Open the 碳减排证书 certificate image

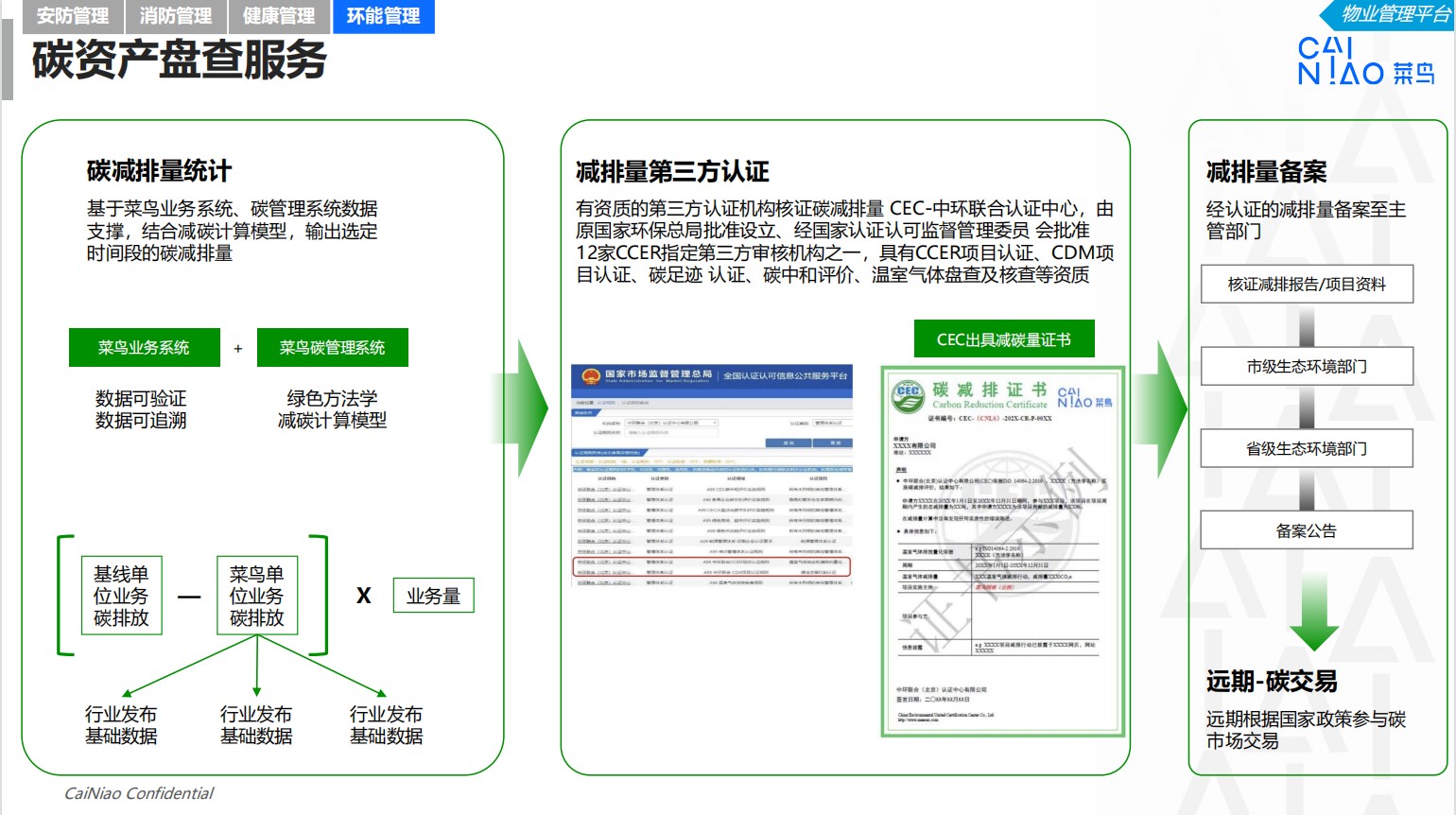(1003, 551)
